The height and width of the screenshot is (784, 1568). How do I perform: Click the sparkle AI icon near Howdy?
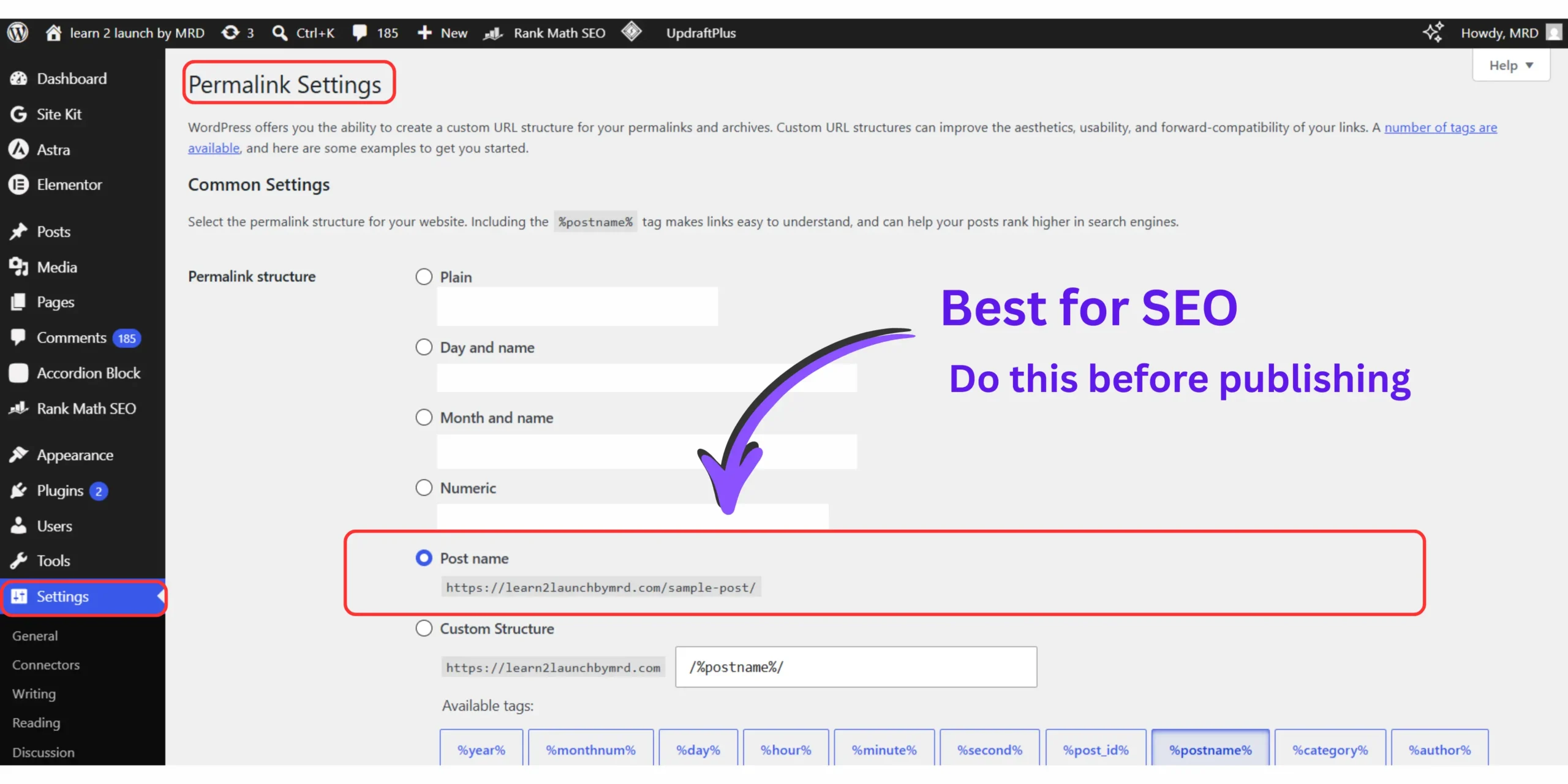point(1433,32)
